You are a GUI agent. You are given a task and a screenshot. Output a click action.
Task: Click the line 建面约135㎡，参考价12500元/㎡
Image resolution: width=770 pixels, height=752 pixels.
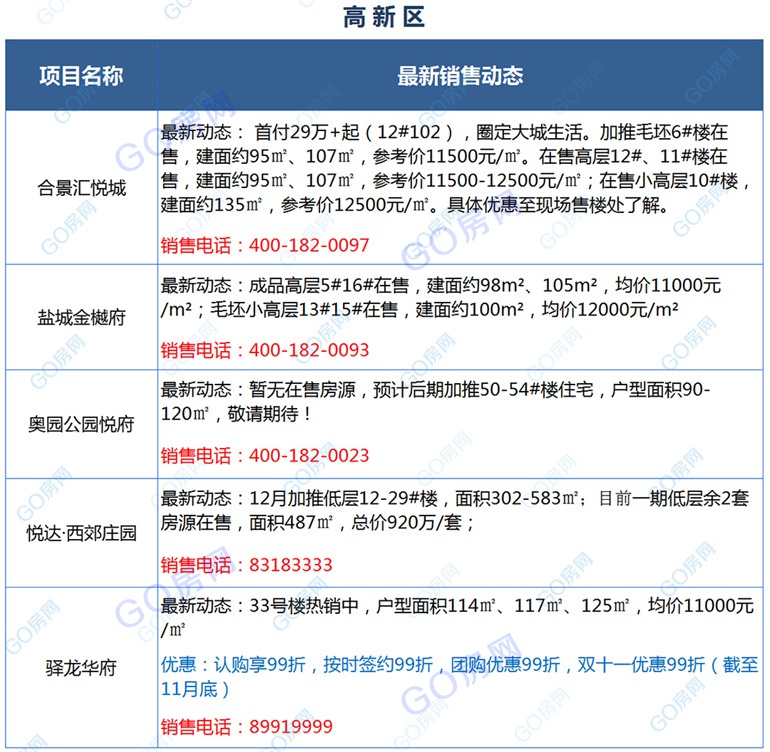point(414,205)
